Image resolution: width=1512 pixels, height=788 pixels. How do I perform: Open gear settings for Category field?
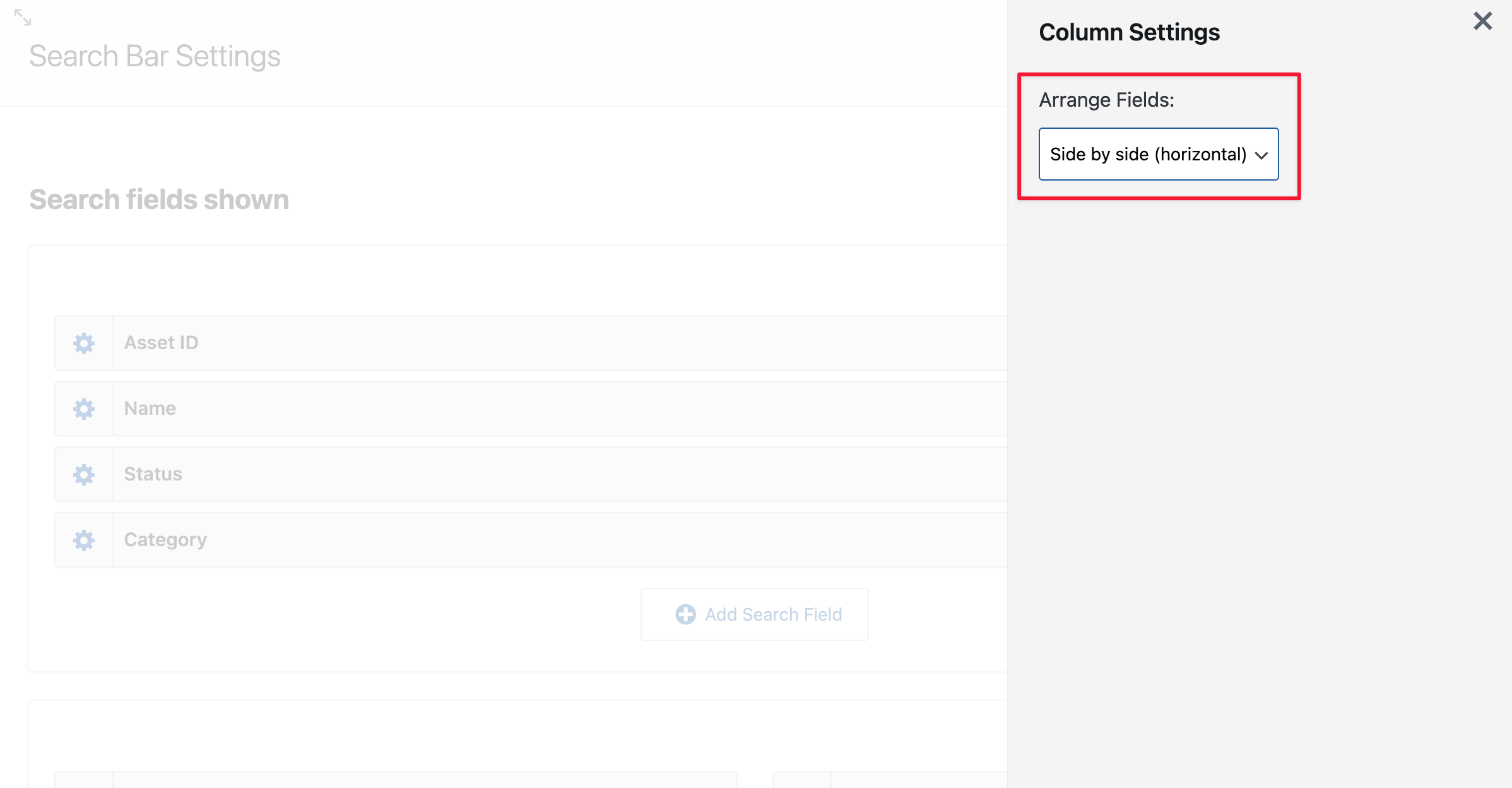pos(84,540)
